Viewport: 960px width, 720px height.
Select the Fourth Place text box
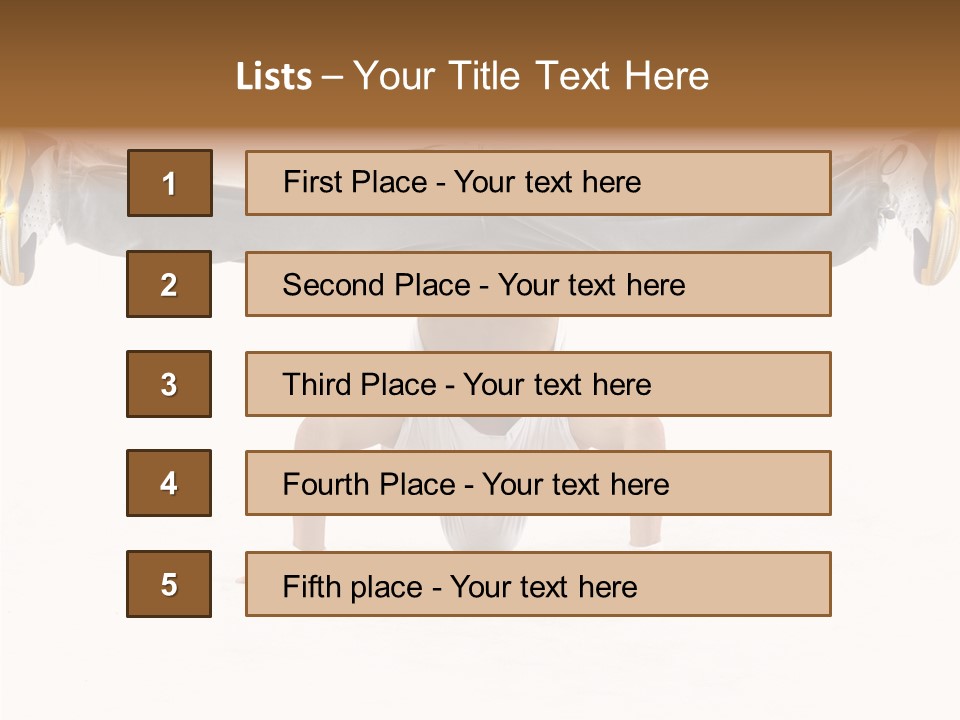click(476, 485)
